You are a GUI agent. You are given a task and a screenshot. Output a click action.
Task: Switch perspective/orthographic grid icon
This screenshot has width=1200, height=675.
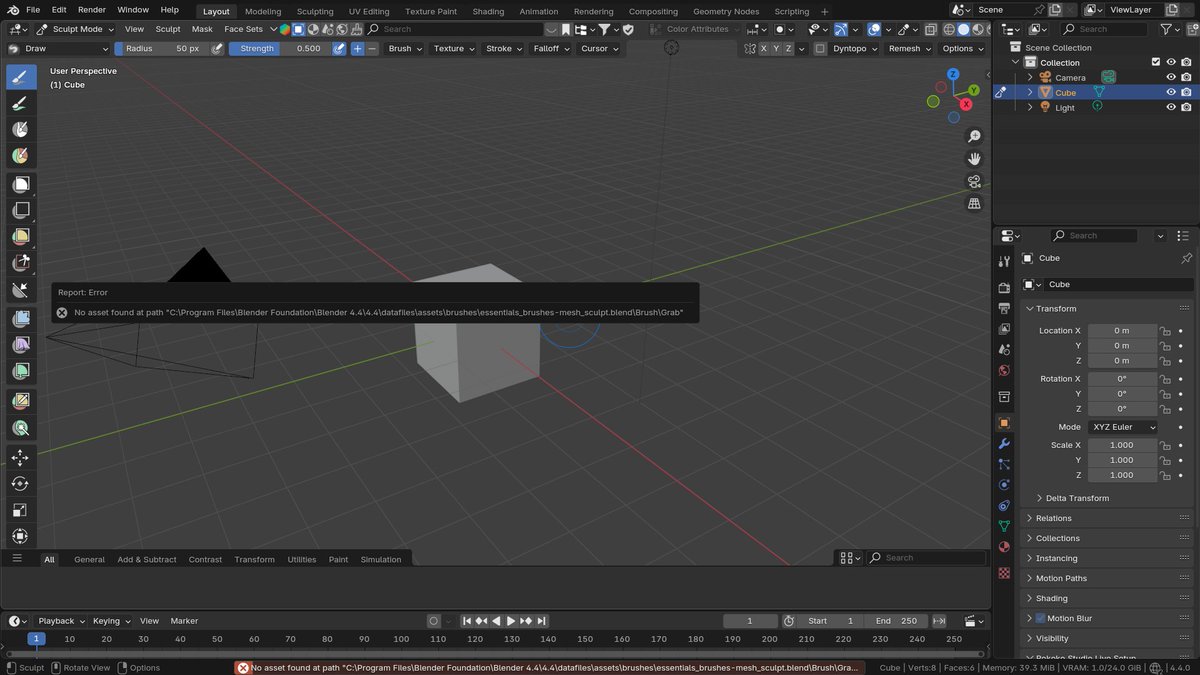[974, 203]
